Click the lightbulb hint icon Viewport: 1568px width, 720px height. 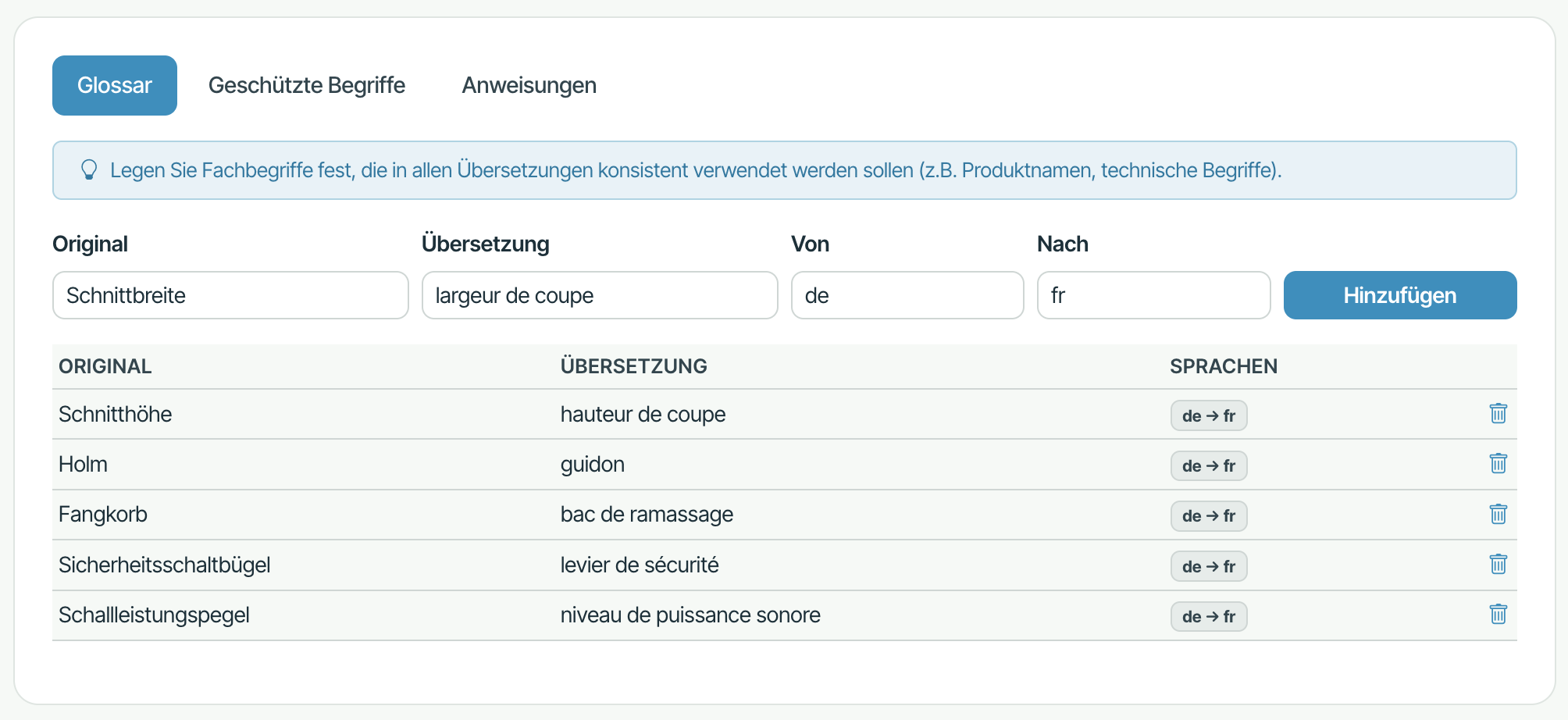coord(89,170)
